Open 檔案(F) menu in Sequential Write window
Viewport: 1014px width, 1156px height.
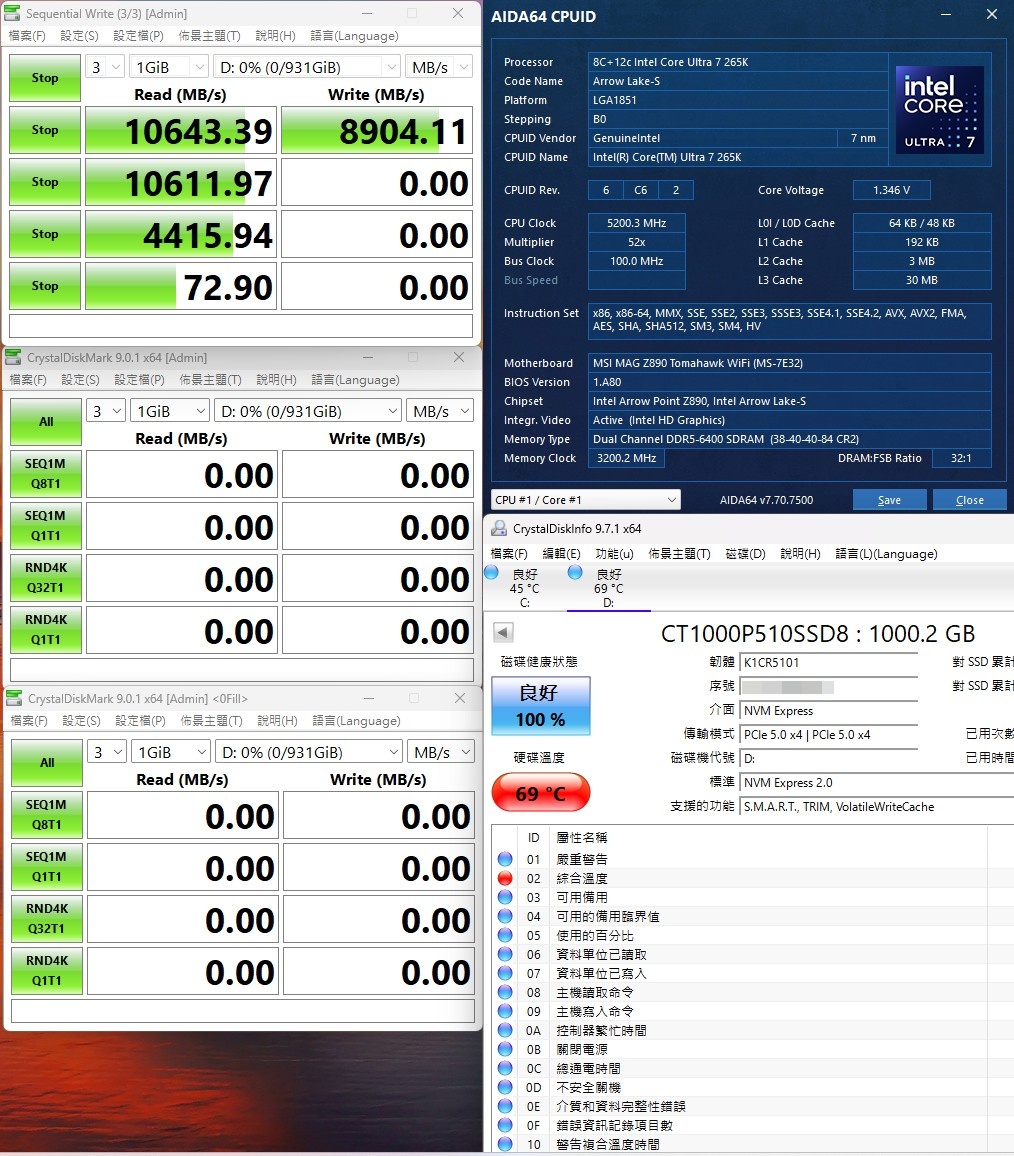coord(27,35)
